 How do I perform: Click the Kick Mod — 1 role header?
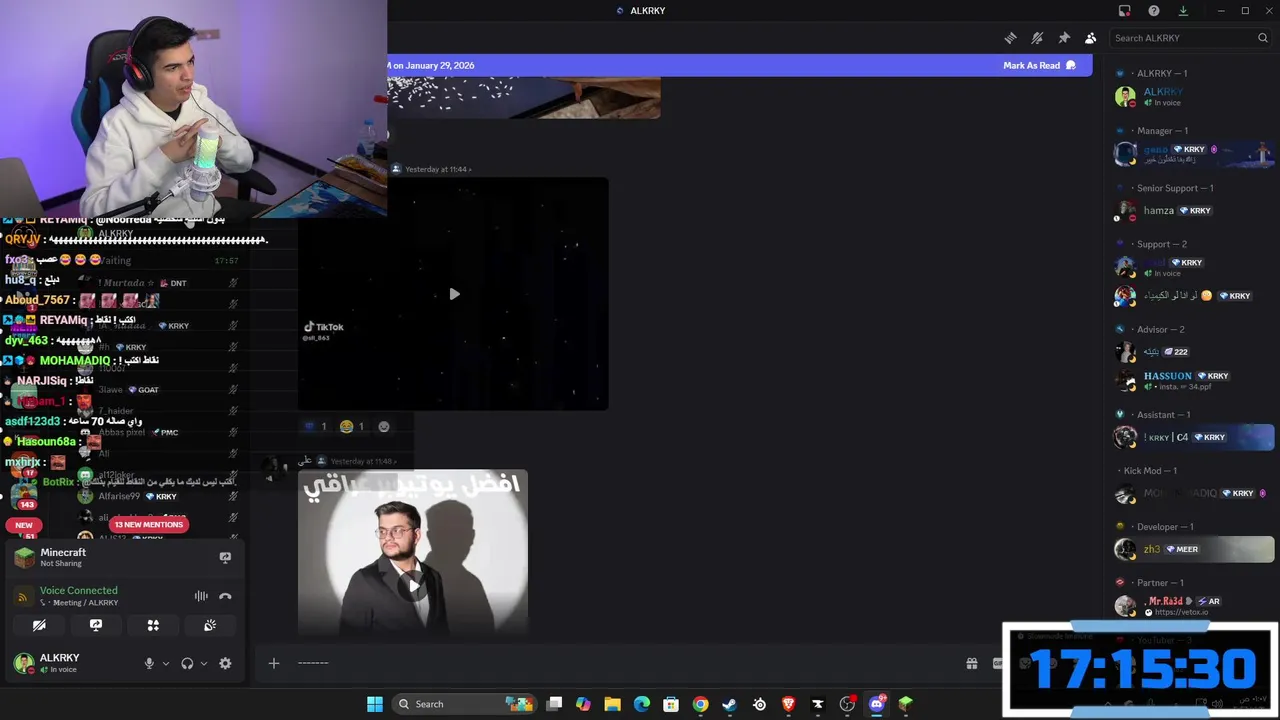pos(1150,471)
